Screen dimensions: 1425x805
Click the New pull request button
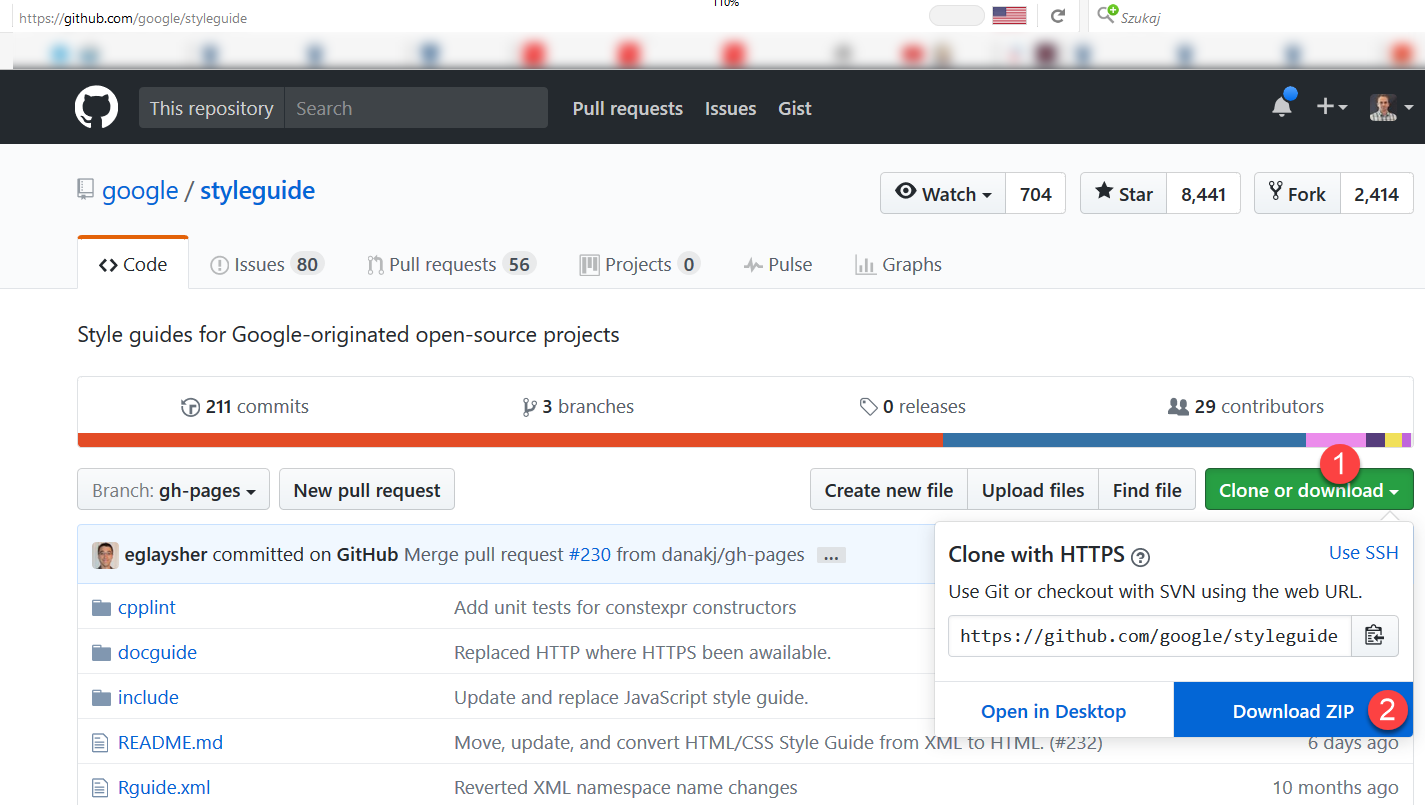click(x=367, y=490)
